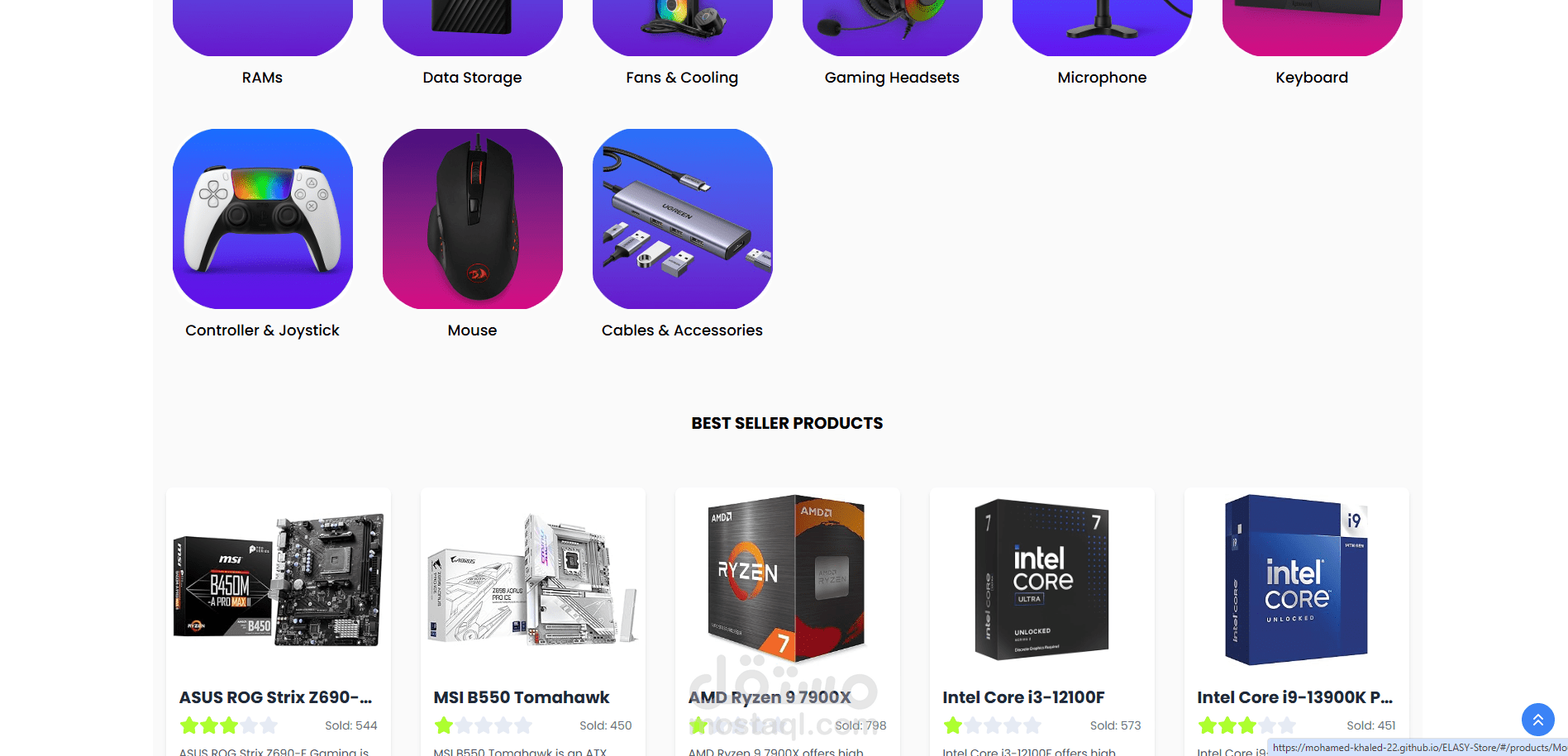Open the Mouse category image
Viewport: 1568px width, 756px height.
473,219
